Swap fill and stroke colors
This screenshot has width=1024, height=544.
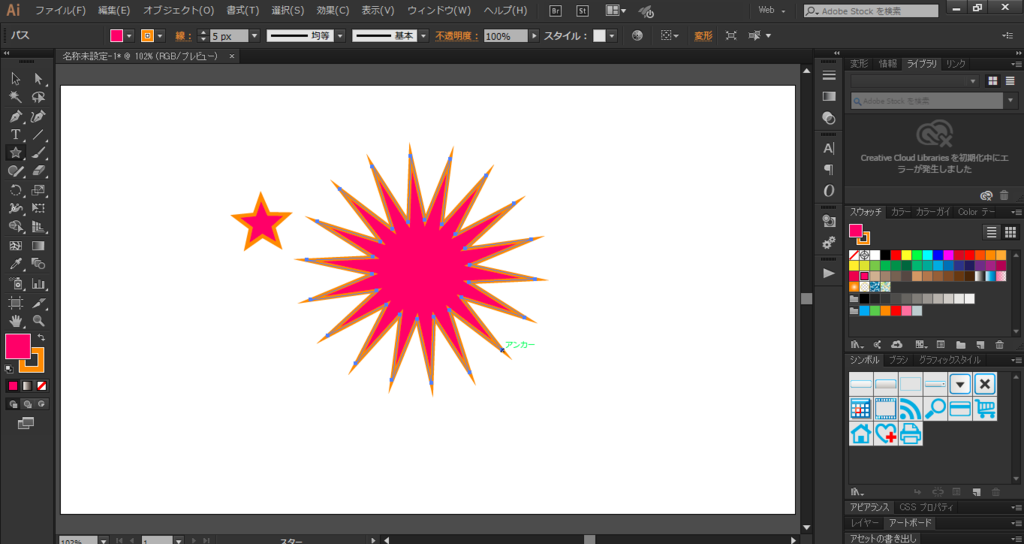(x=41, y=338)
